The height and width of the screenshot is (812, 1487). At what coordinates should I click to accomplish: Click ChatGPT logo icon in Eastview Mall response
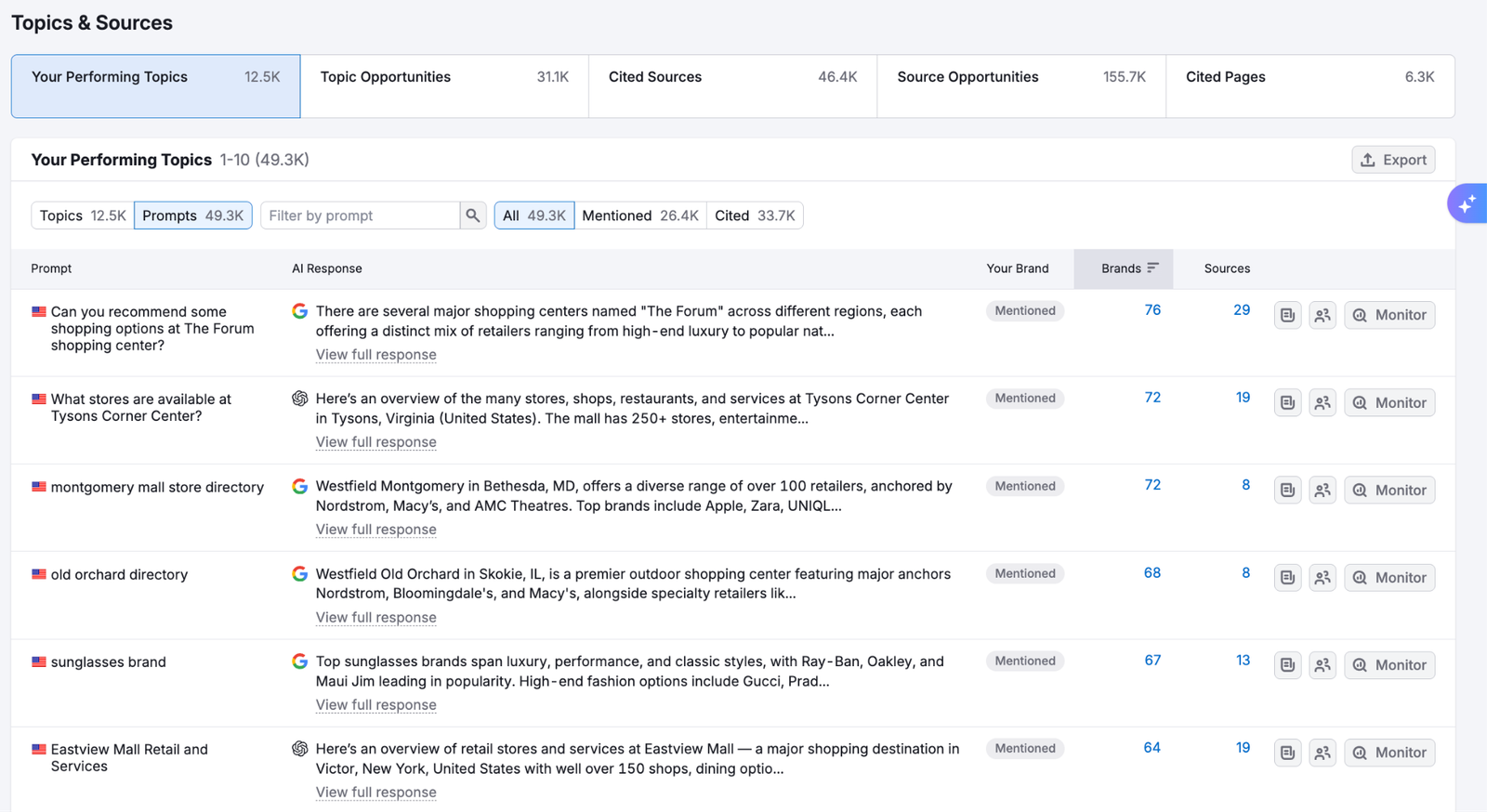point(299,749)
